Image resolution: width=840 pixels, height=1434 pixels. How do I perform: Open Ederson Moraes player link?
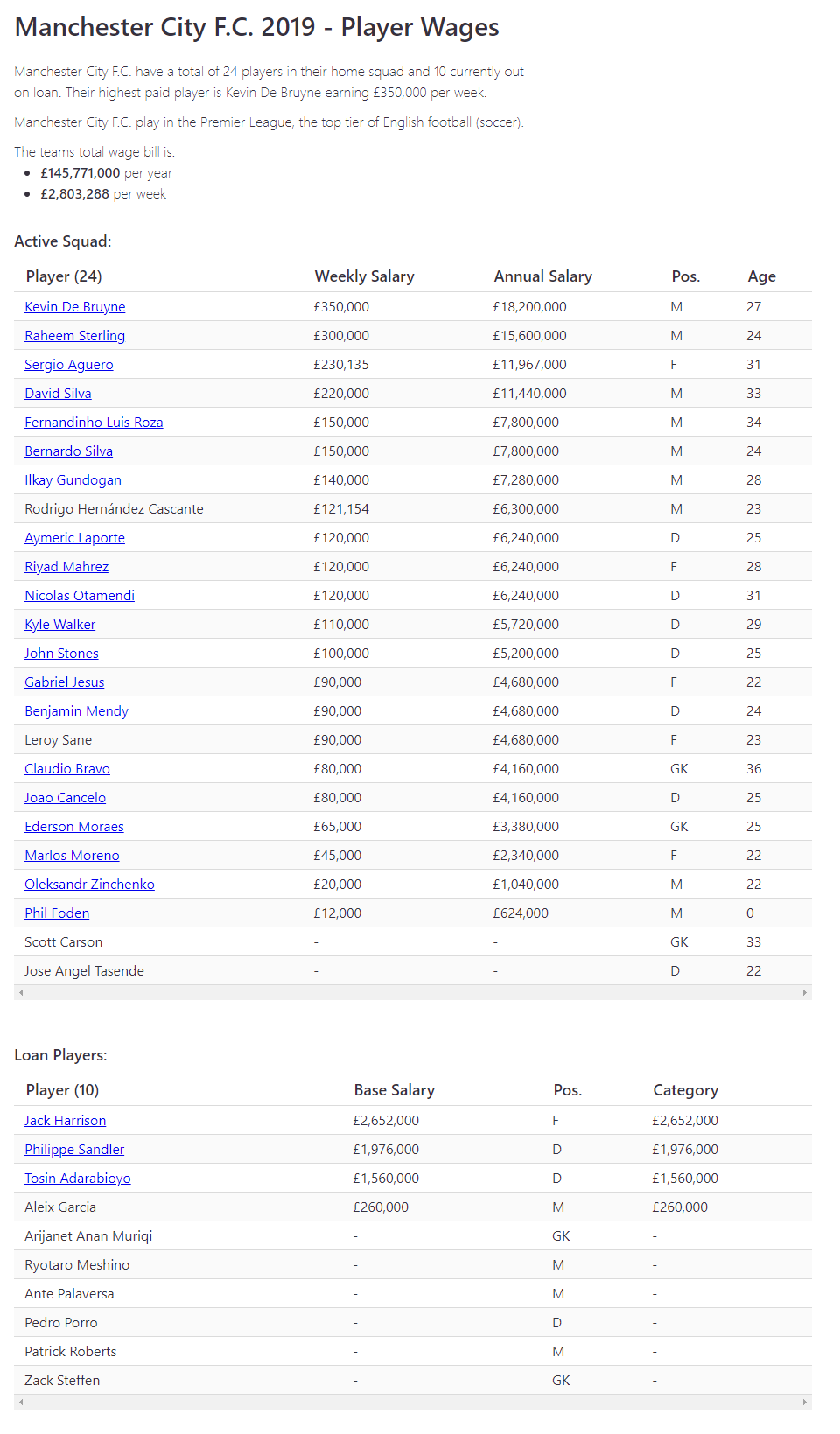(x=74, y=827)
